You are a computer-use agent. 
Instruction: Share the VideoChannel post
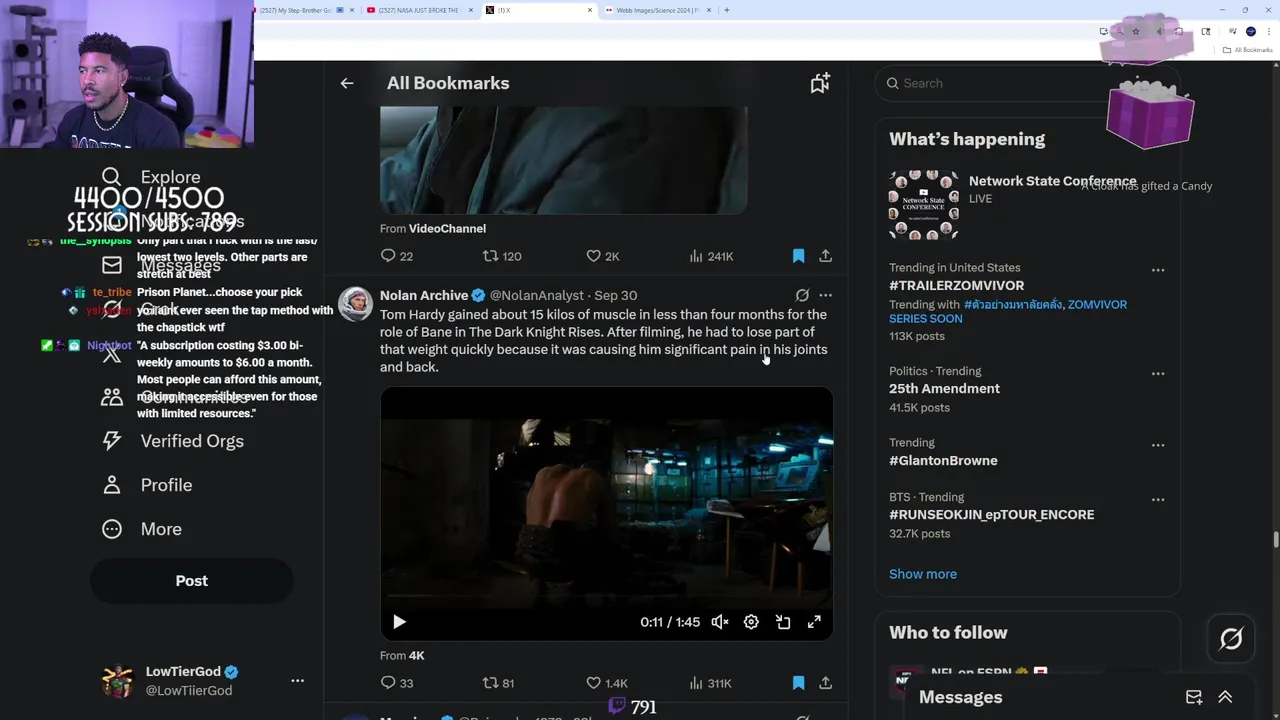(825, 256)
